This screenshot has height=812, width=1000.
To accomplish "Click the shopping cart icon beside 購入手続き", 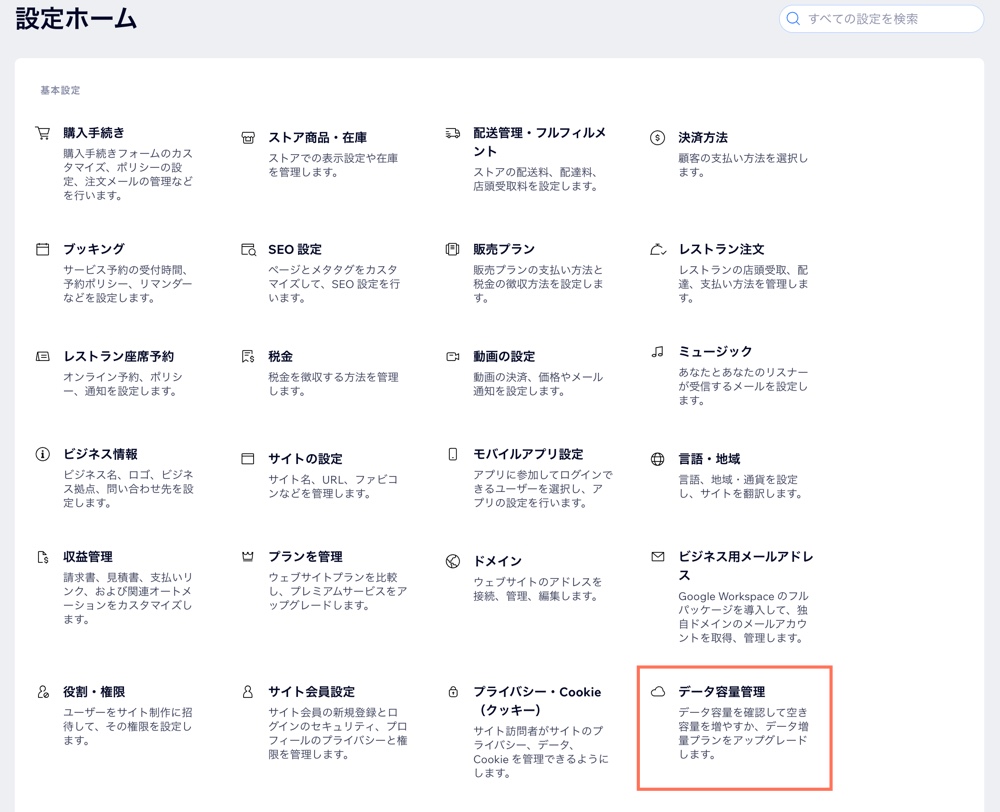I will pyautogui.click(x=42, y=133).
